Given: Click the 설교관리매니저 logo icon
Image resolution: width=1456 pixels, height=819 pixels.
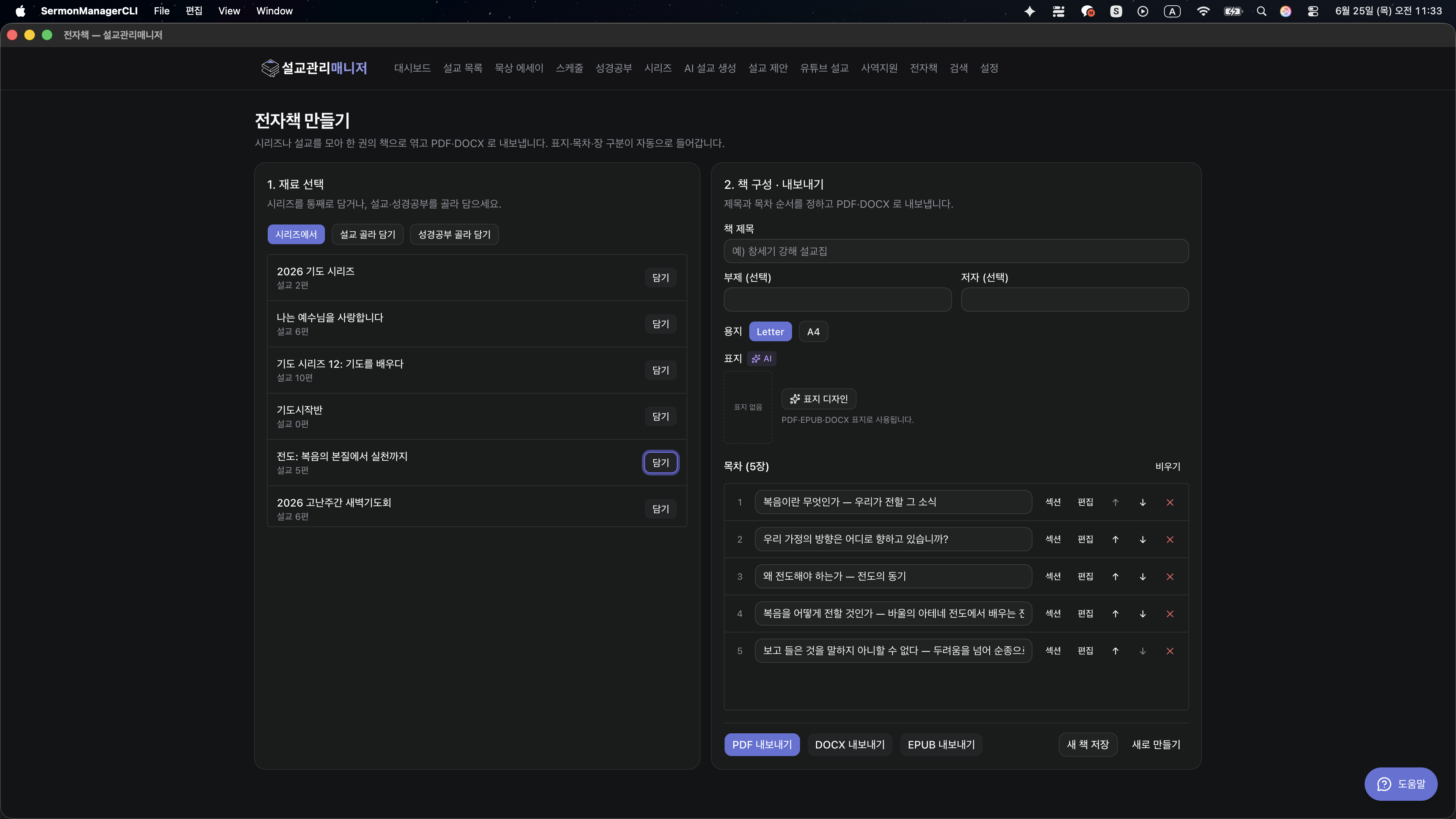Looking at the screenshot, I should point(270,68).
